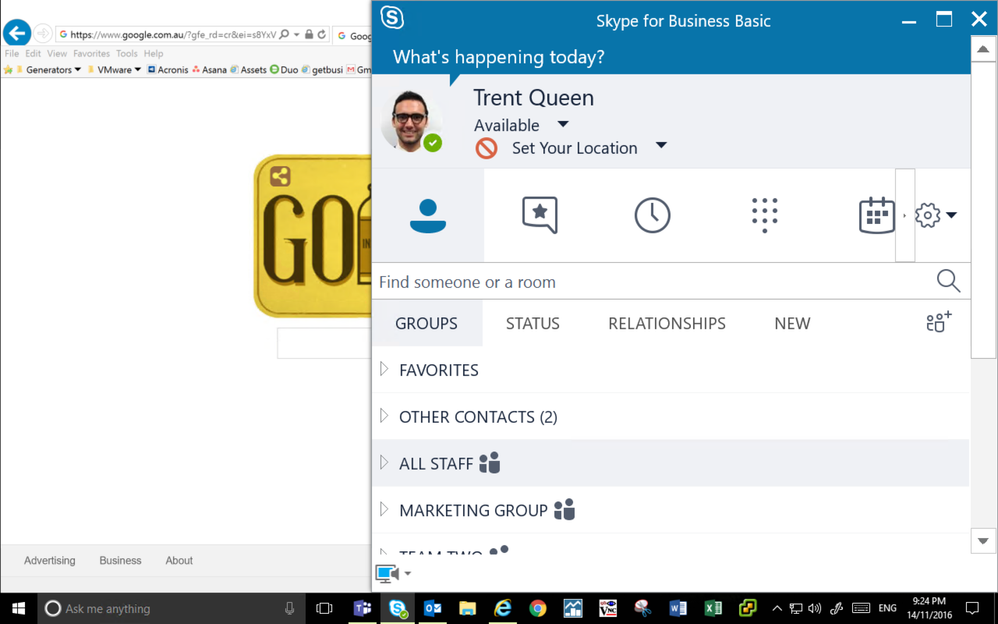Click the search magnifier in Skype
998x624 pixels.
pos(948,281)
